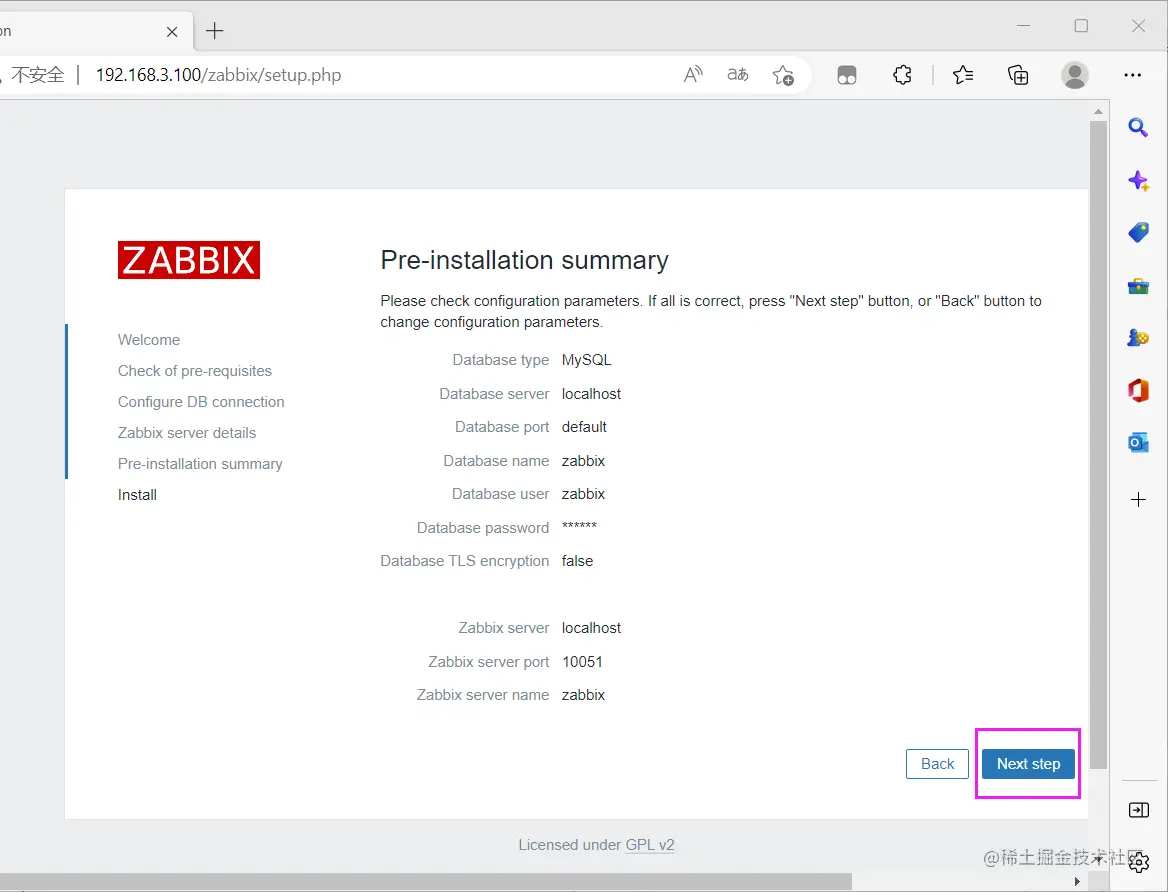The height and width of the screenshot is (892, 1168).
Task: Close the current browser tab
Action: [172, 31]
